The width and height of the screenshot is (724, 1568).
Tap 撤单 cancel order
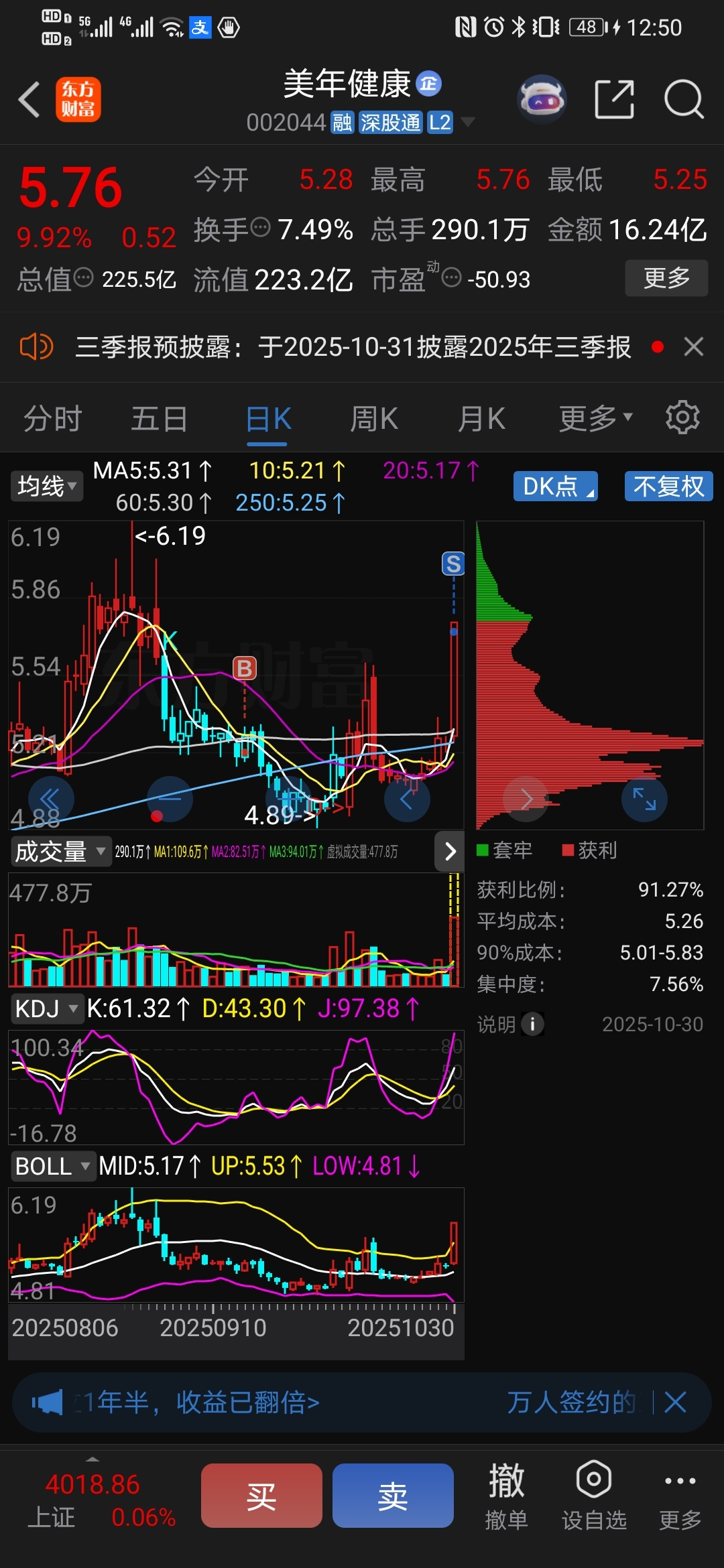tap(507, 1496)
